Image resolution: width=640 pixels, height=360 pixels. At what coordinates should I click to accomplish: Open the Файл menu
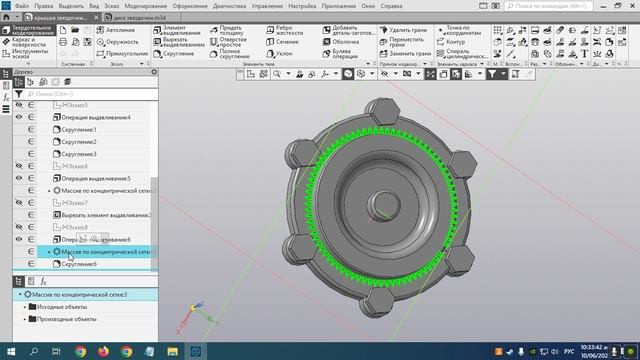[x=22, y=6]
